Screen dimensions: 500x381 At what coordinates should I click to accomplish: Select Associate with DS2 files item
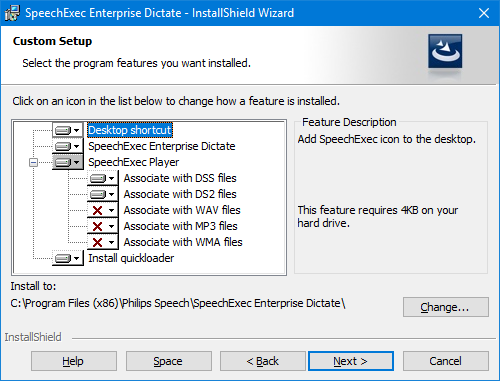tap(180, 194)
